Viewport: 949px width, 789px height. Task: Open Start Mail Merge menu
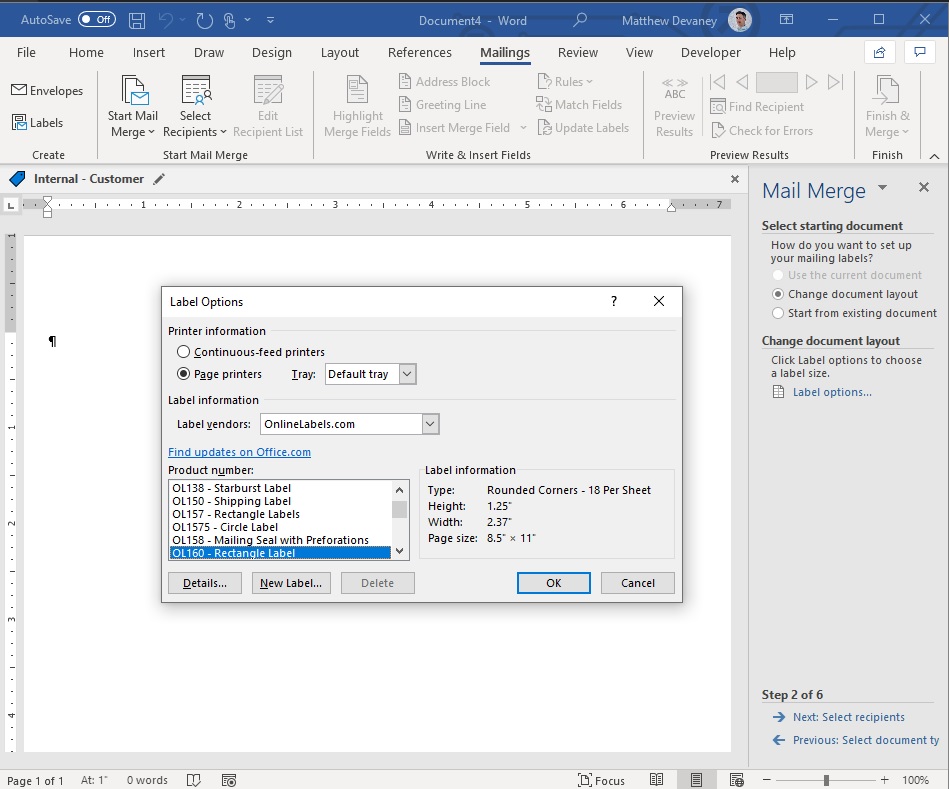point(133,106)
